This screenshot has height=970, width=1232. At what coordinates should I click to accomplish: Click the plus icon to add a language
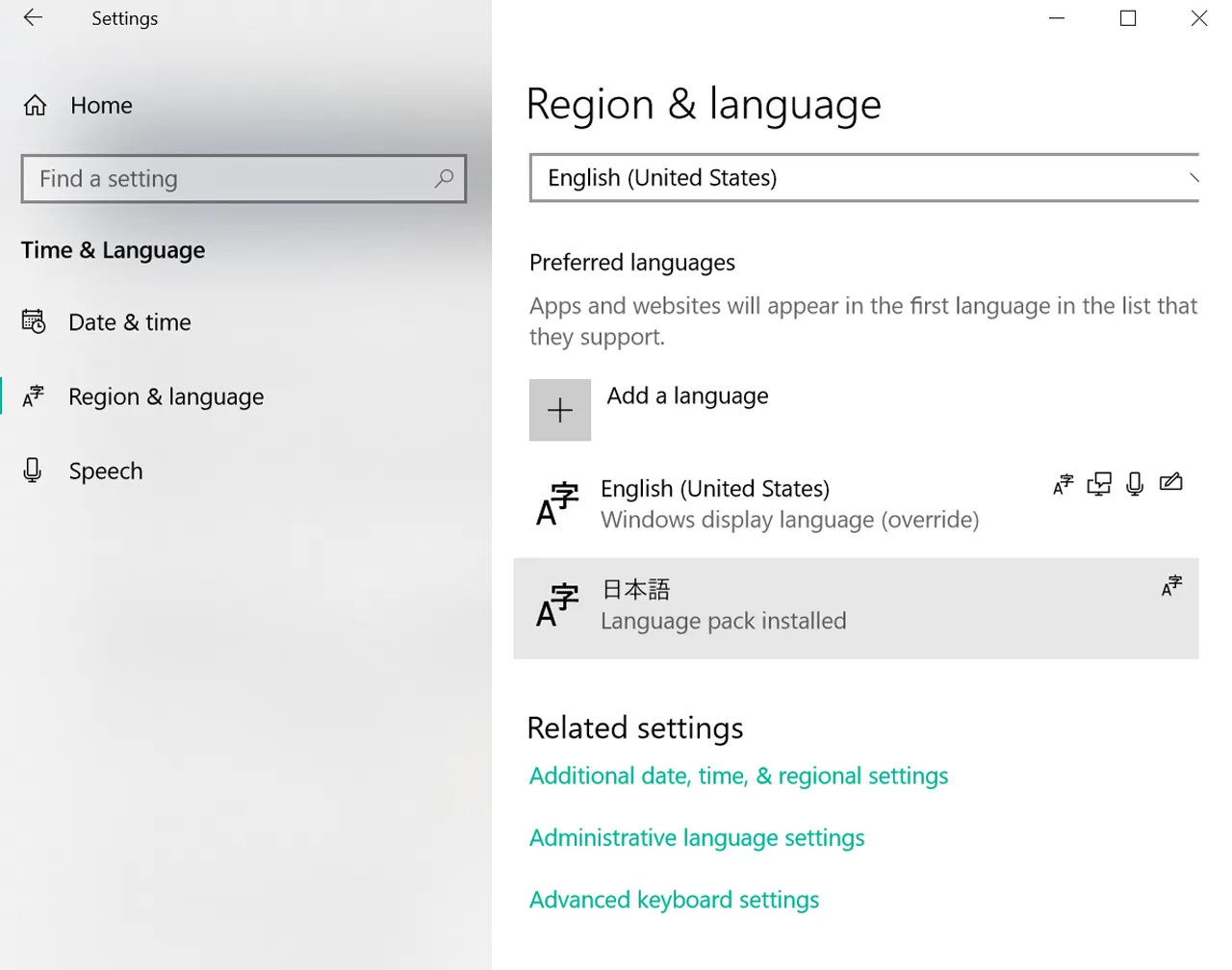560,410
